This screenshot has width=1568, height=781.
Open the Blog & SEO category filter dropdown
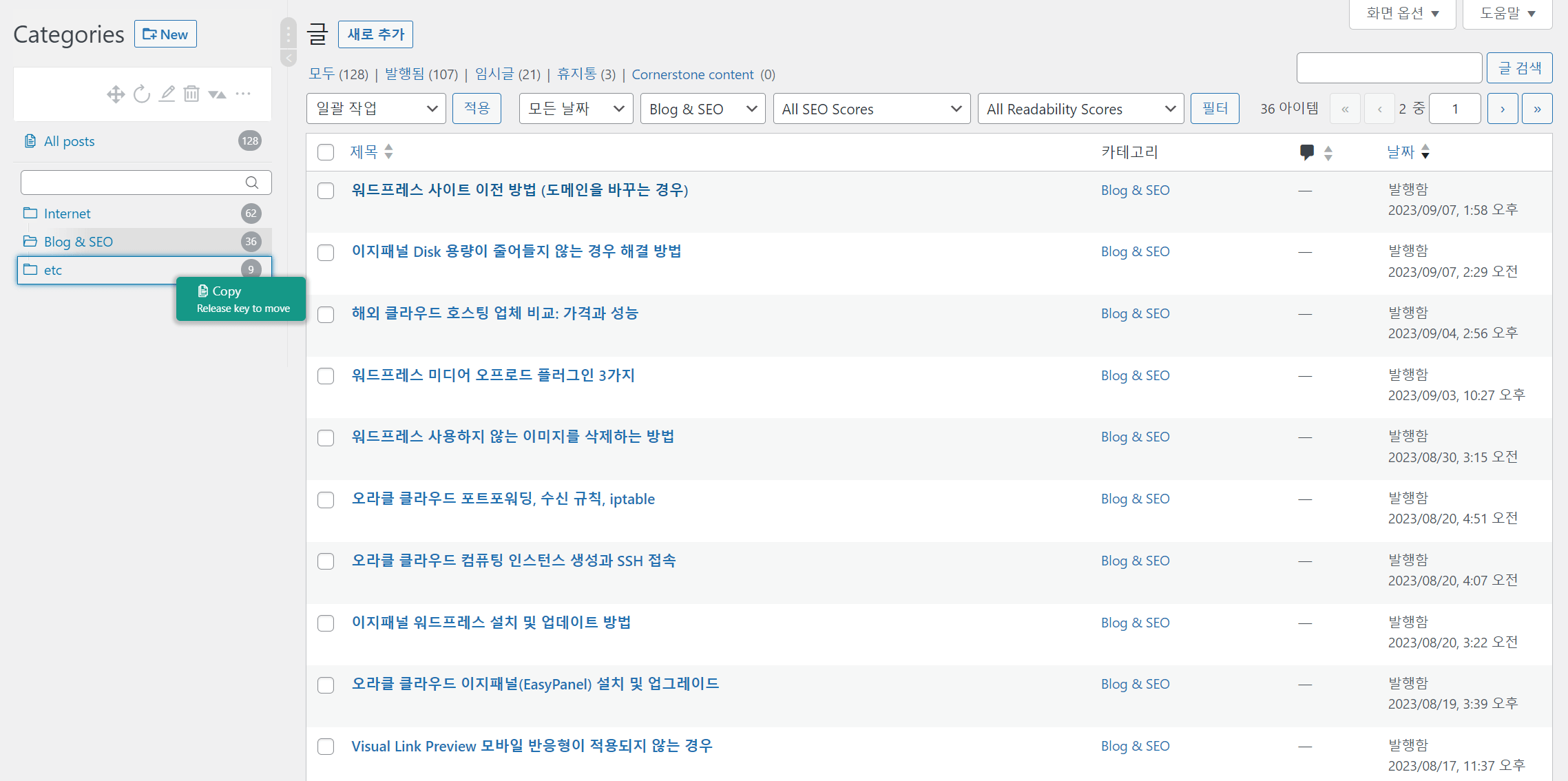(x=702, y=109)
